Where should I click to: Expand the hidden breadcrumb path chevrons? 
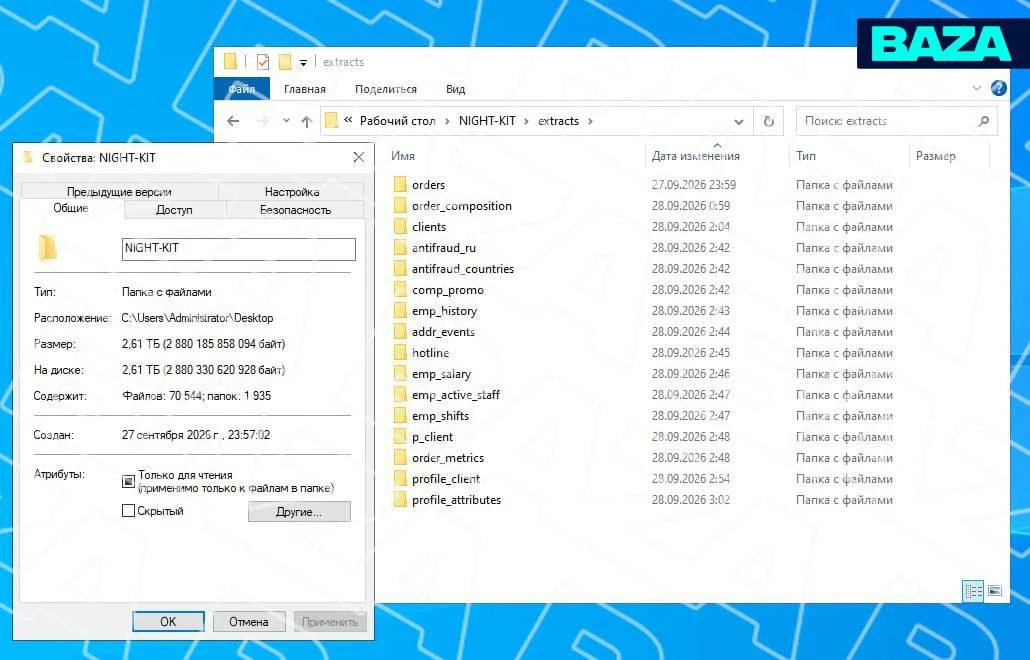pyautogui.click(x=348, y=121)
